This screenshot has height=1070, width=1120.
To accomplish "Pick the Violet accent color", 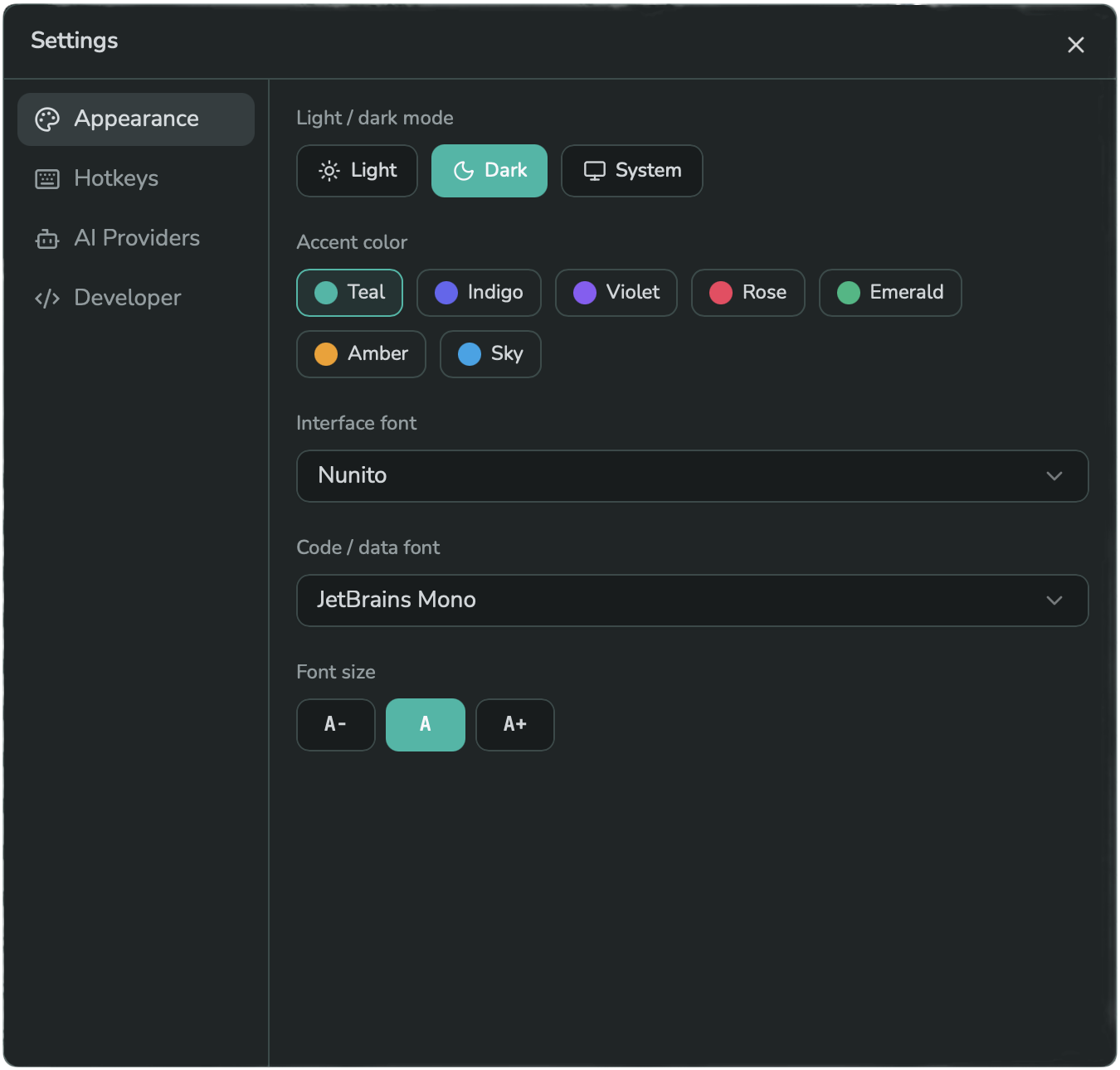I will (x=616, y=293).
